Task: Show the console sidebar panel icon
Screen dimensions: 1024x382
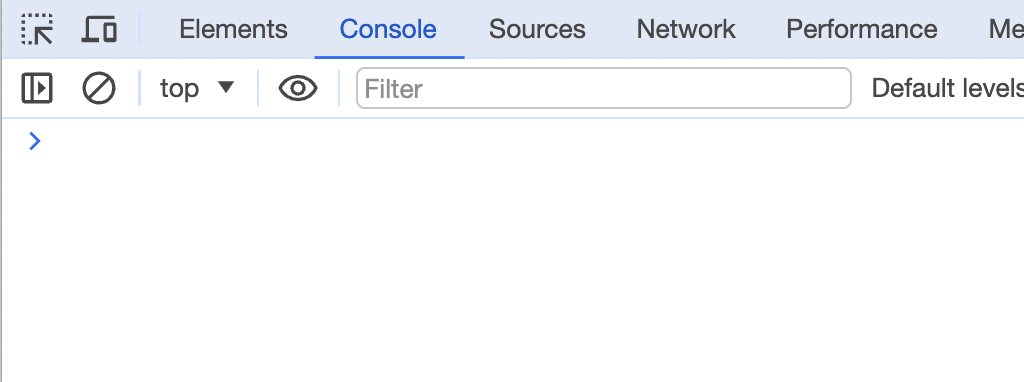Action: tap(37, 88)
